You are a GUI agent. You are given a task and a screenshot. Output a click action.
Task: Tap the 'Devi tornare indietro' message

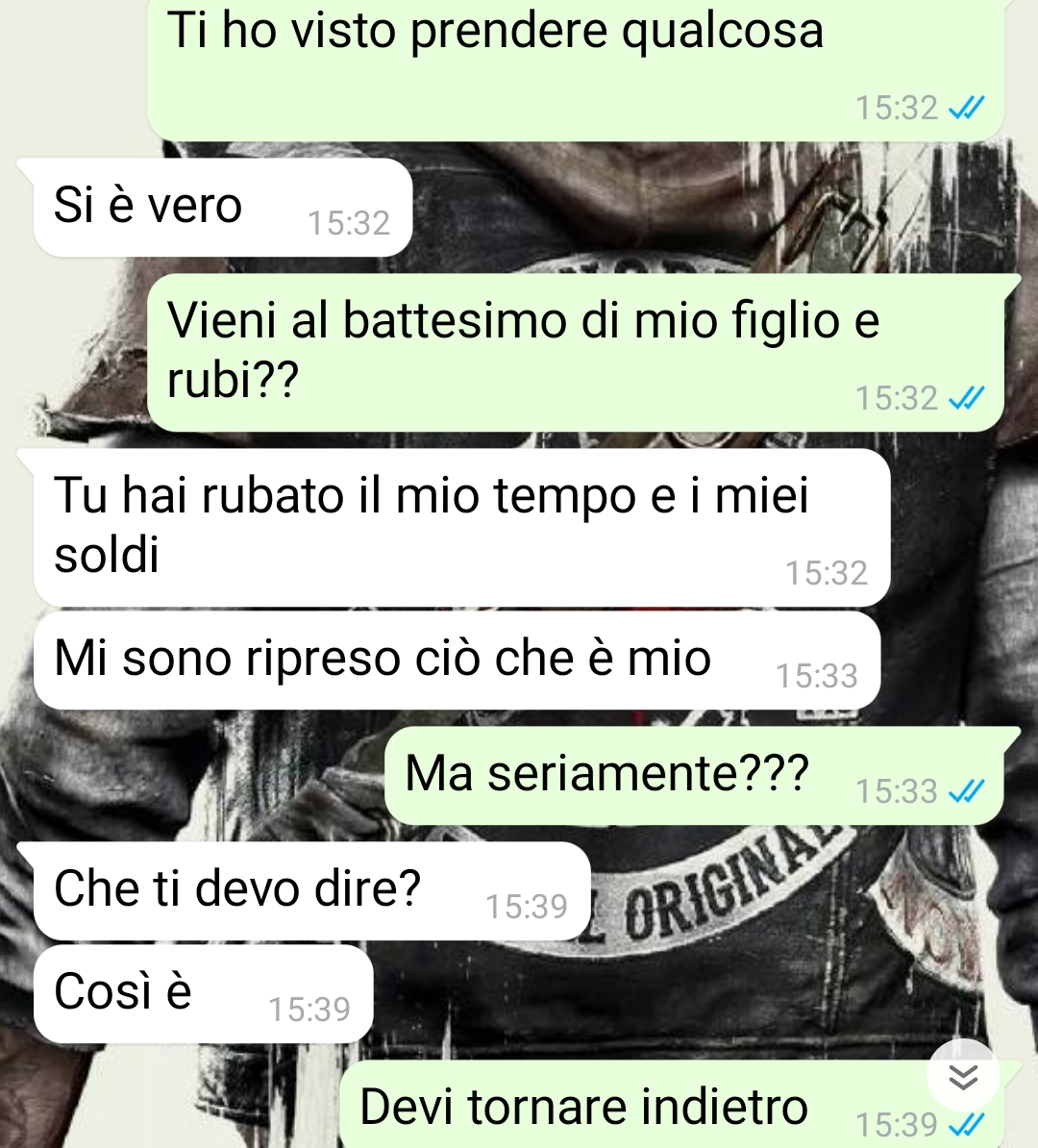click(672, 1105)
